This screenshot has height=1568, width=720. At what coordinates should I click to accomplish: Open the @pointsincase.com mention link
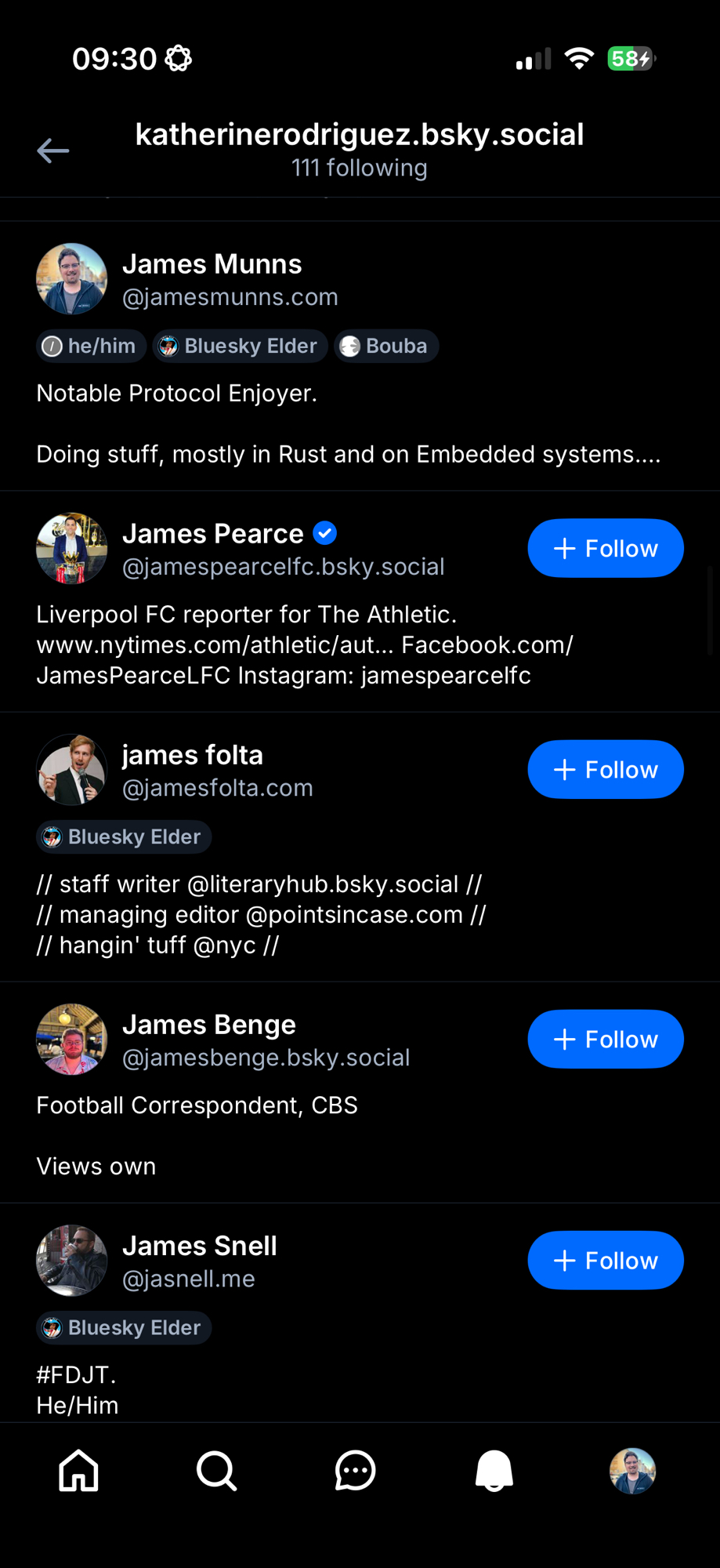pyautogui.click(x=354, y=914)
